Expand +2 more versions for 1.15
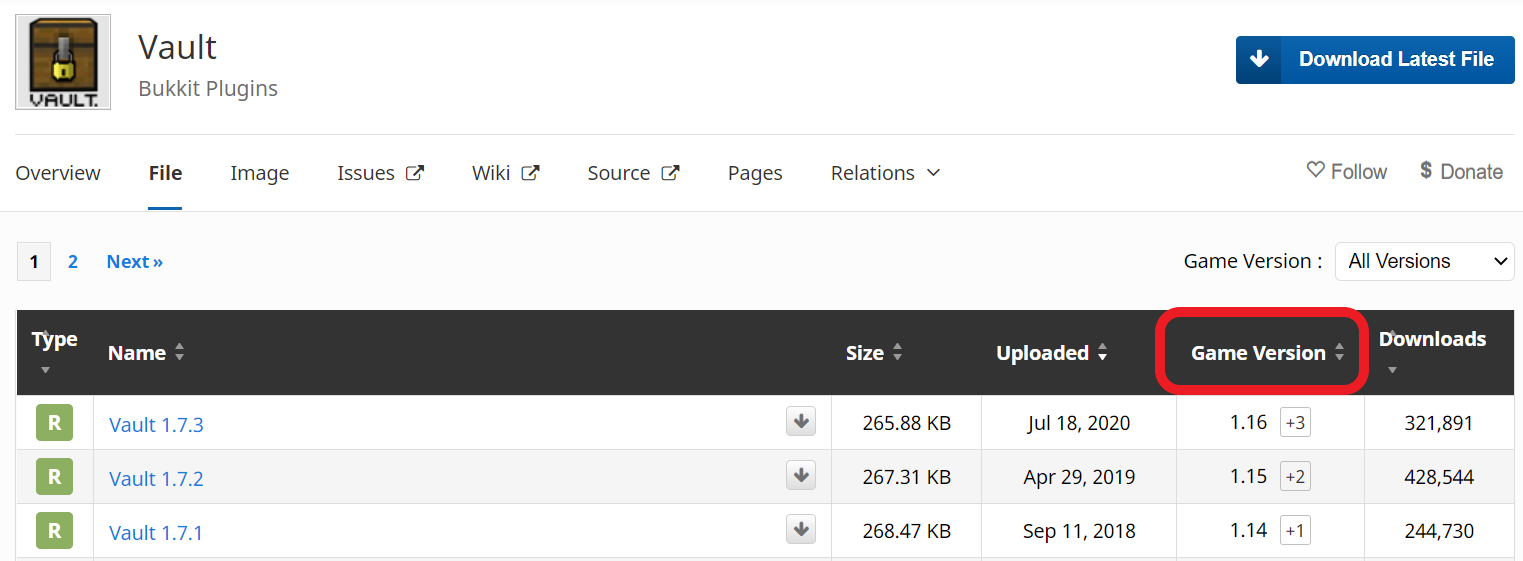Image resolution: width=1523 pixels, height=561 pixels. (x=1295, y=477)
